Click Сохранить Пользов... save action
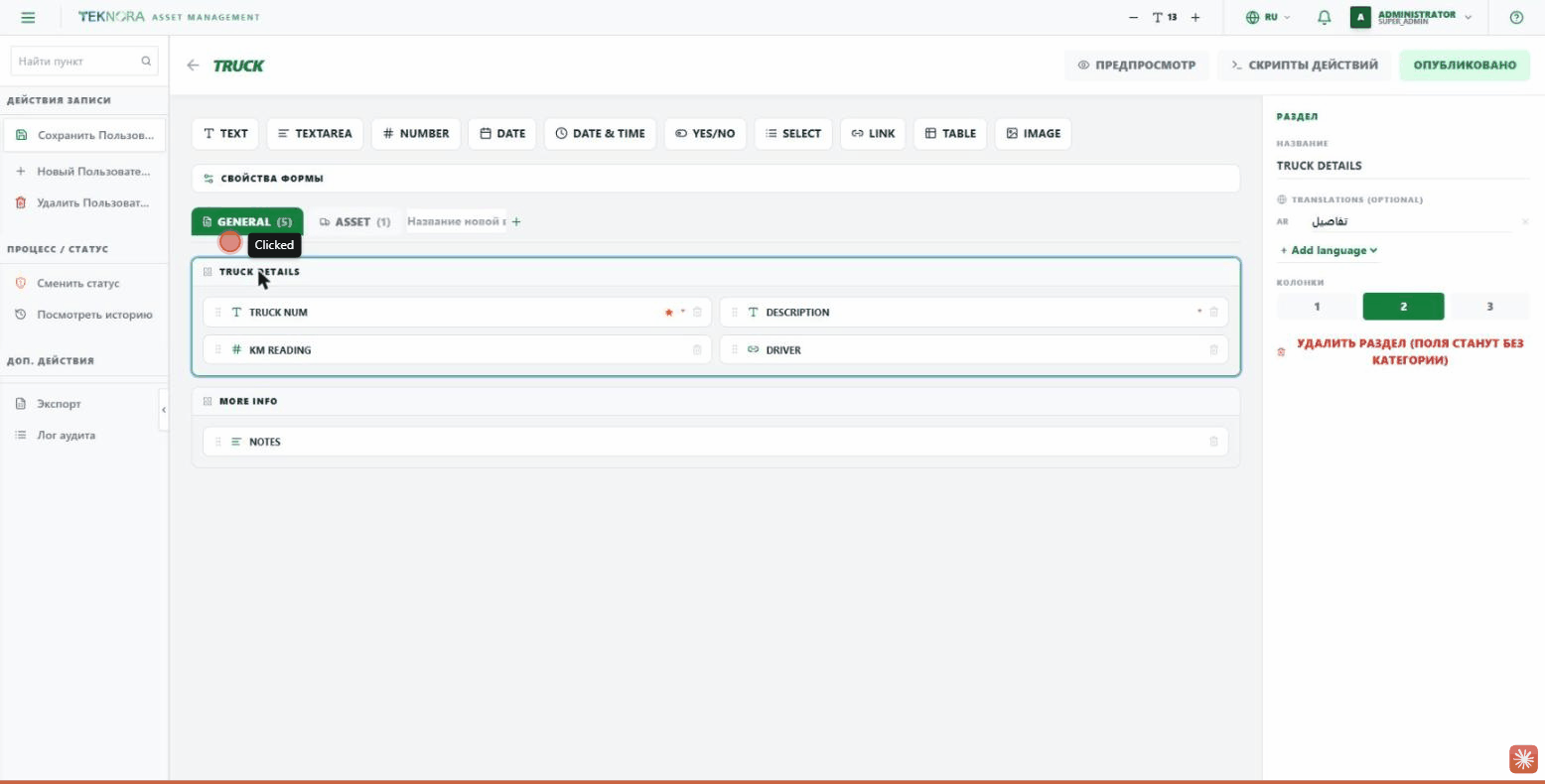Viewport: 1545px width, 784px height. [x=84, y=135]
